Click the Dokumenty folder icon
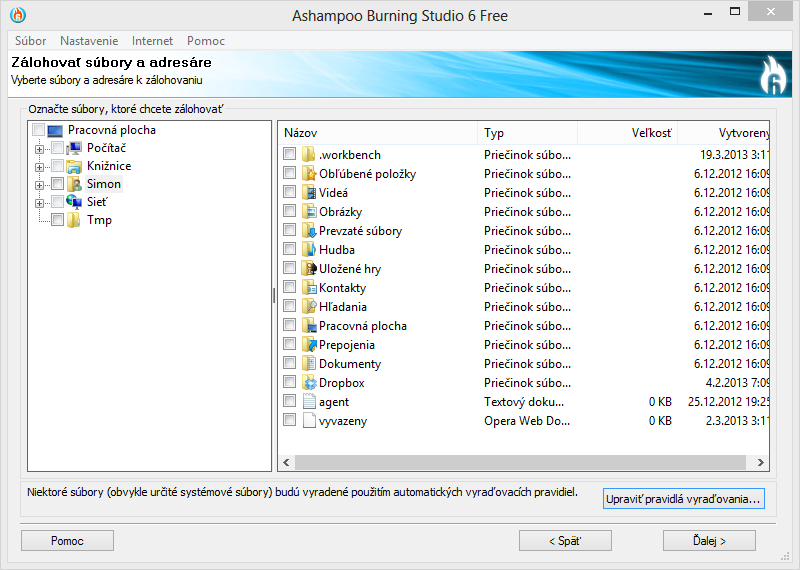The width and height of the screenshot is (800, 570). (309, 363)
